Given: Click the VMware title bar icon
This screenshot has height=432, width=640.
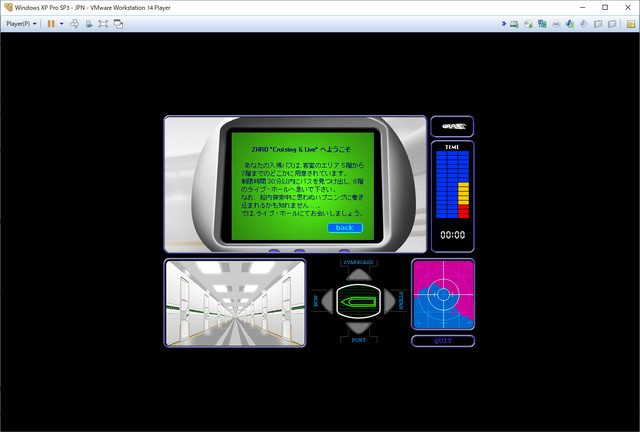Looking at the screenshot, I should point(8,7).
